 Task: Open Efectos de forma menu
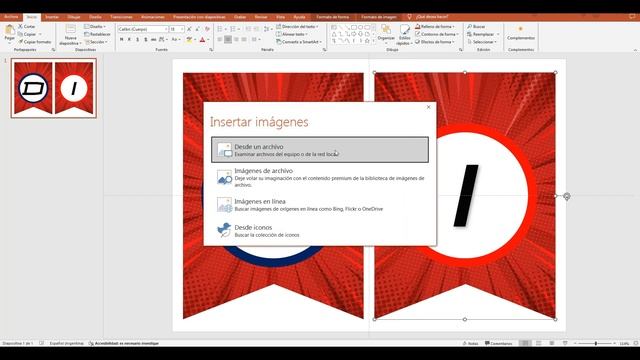pyautogui.click(x=435, y=42)
